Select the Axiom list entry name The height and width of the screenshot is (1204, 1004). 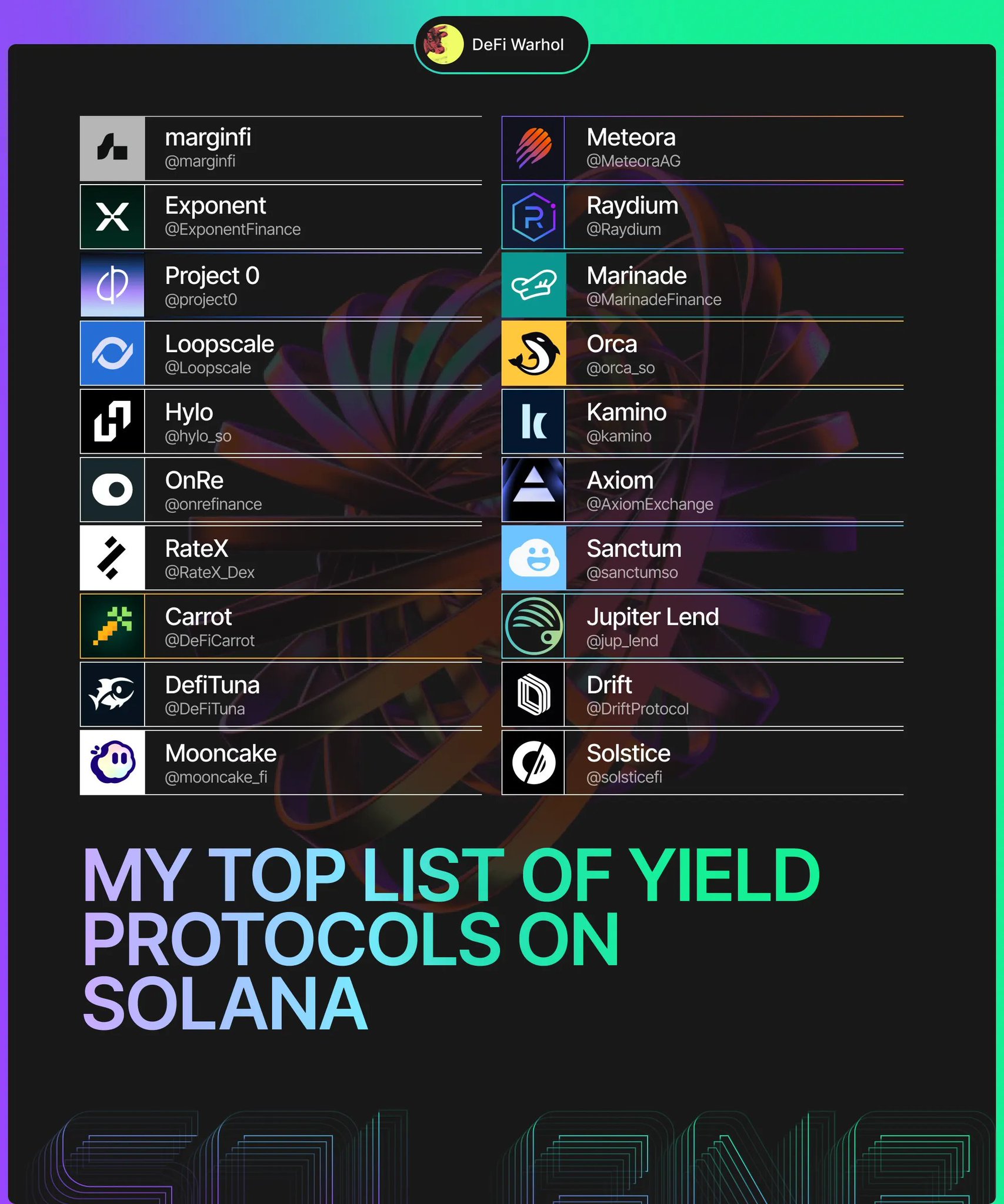620,480
